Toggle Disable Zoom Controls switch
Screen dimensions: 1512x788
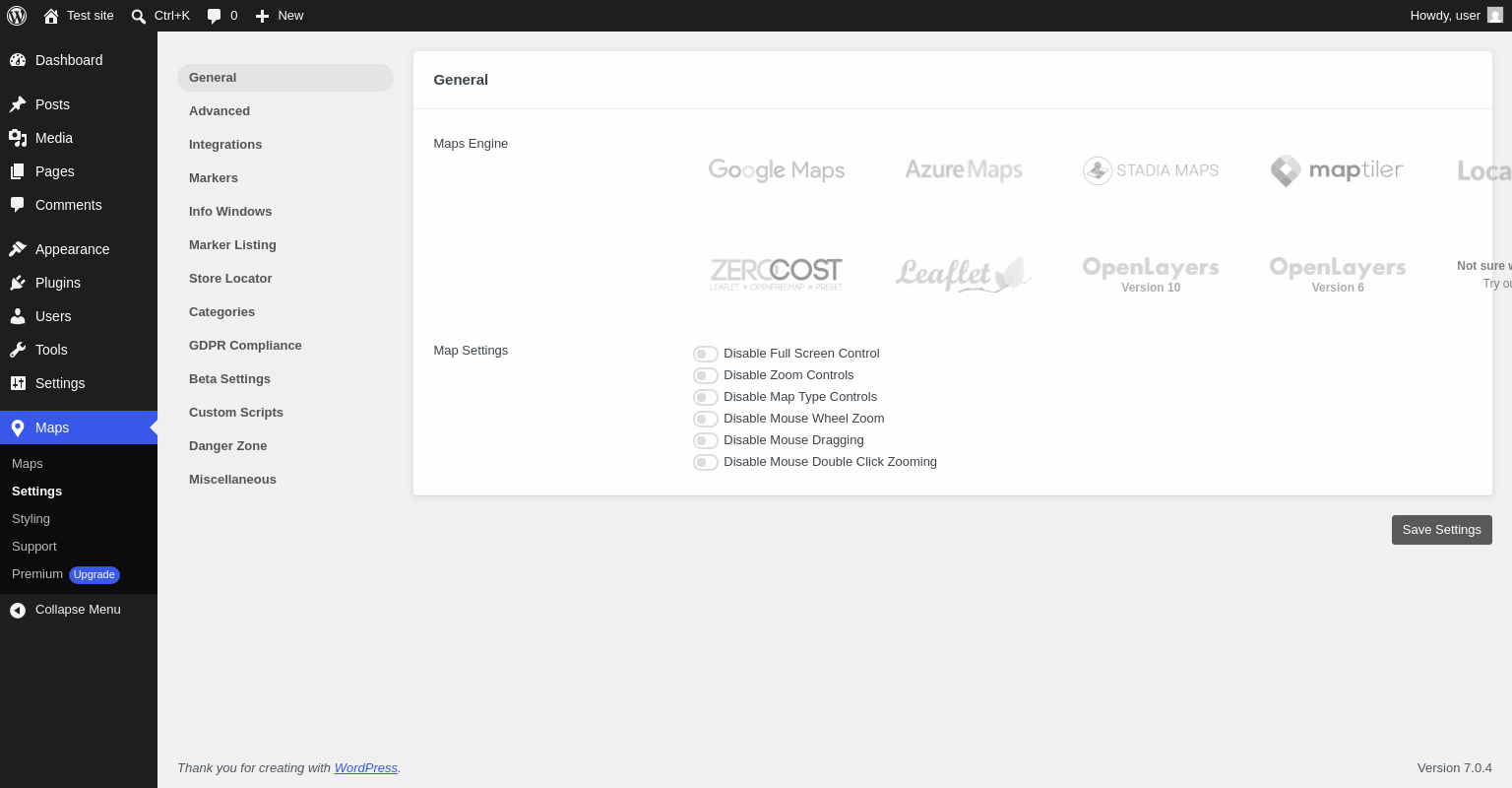706,375
